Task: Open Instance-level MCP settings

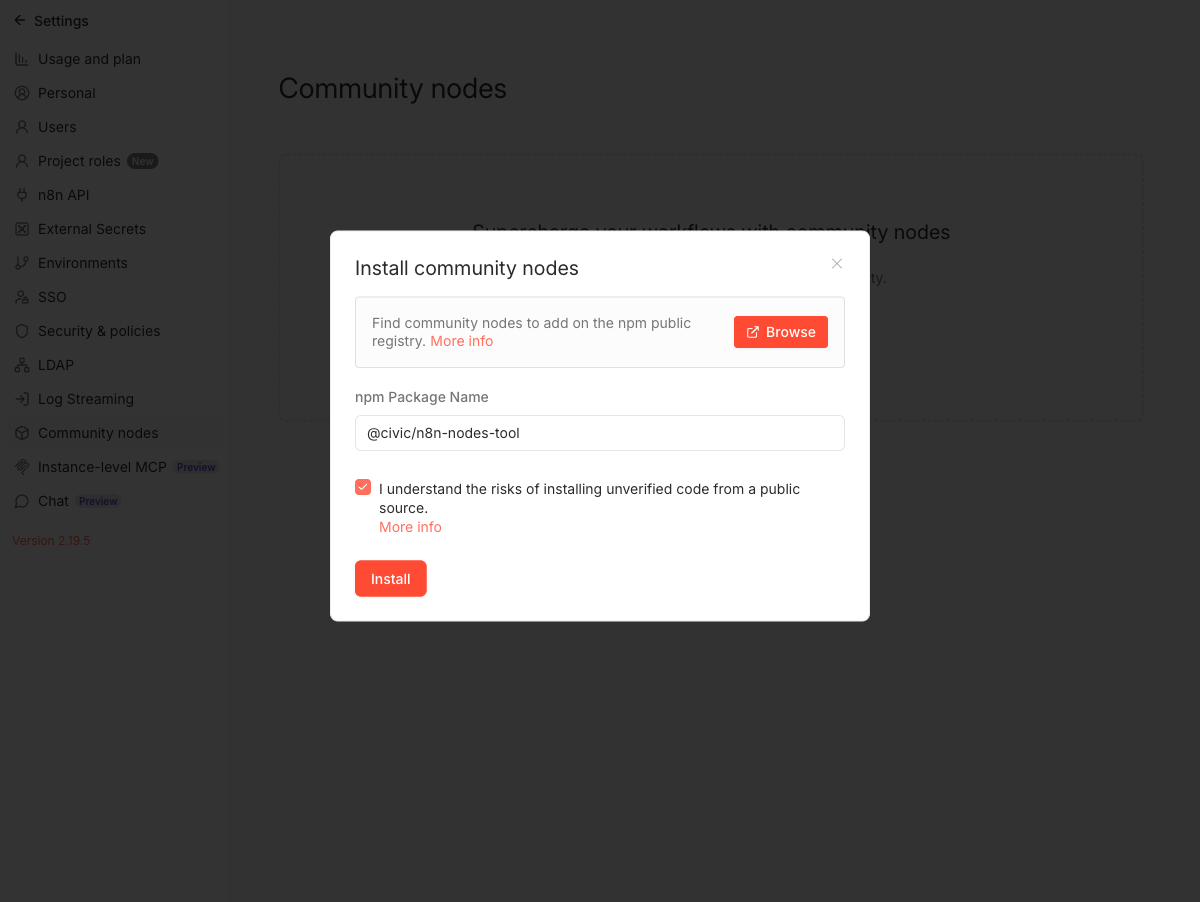Action: [102, 467]
